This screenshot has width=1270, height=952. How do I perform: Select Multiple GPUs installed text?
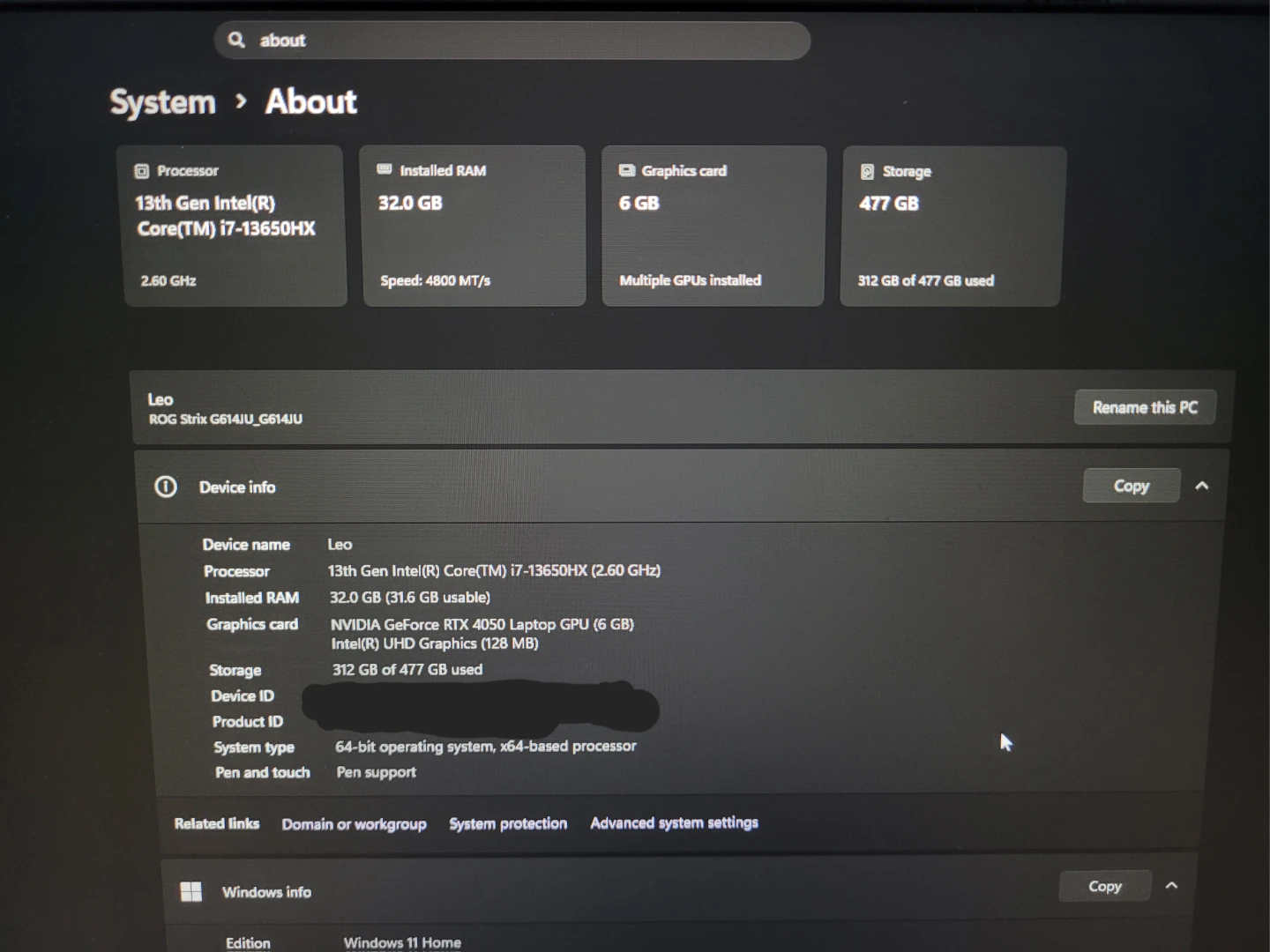[x=690, y=280]
